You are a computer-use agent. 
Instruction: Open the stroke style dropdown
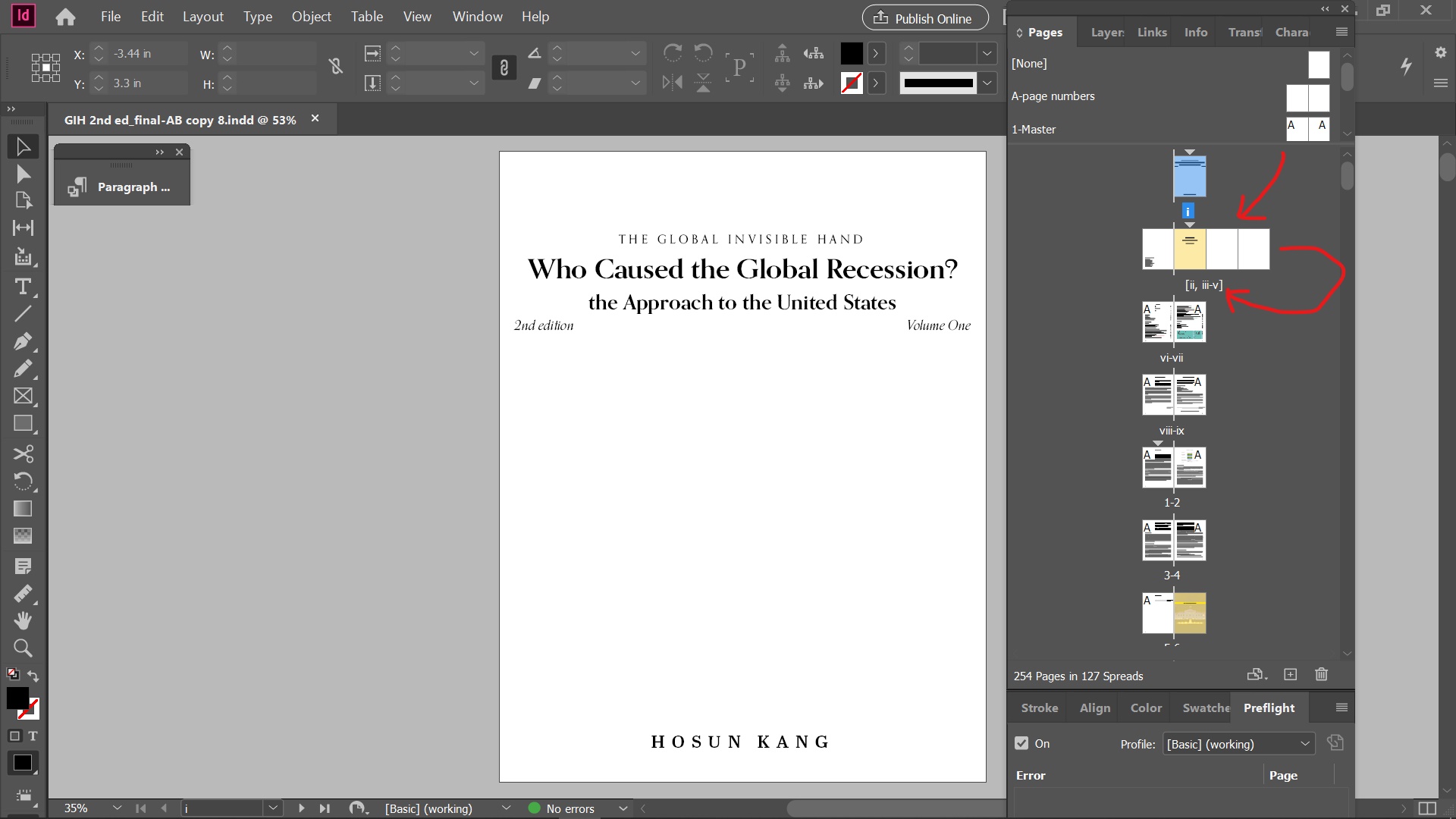coord(987,83)
